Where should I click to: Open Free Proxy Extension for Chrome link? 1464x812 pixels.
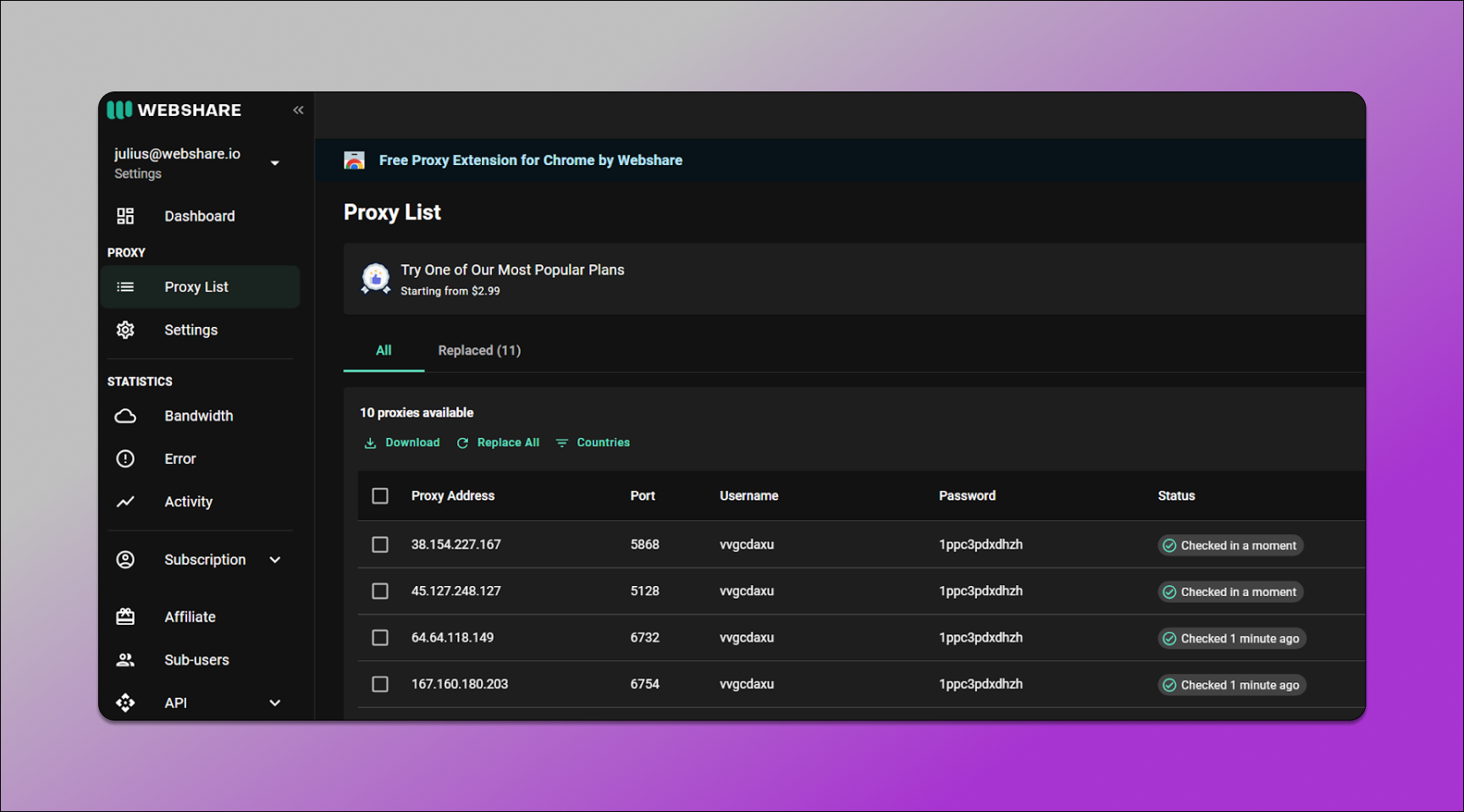click(531, 160)
